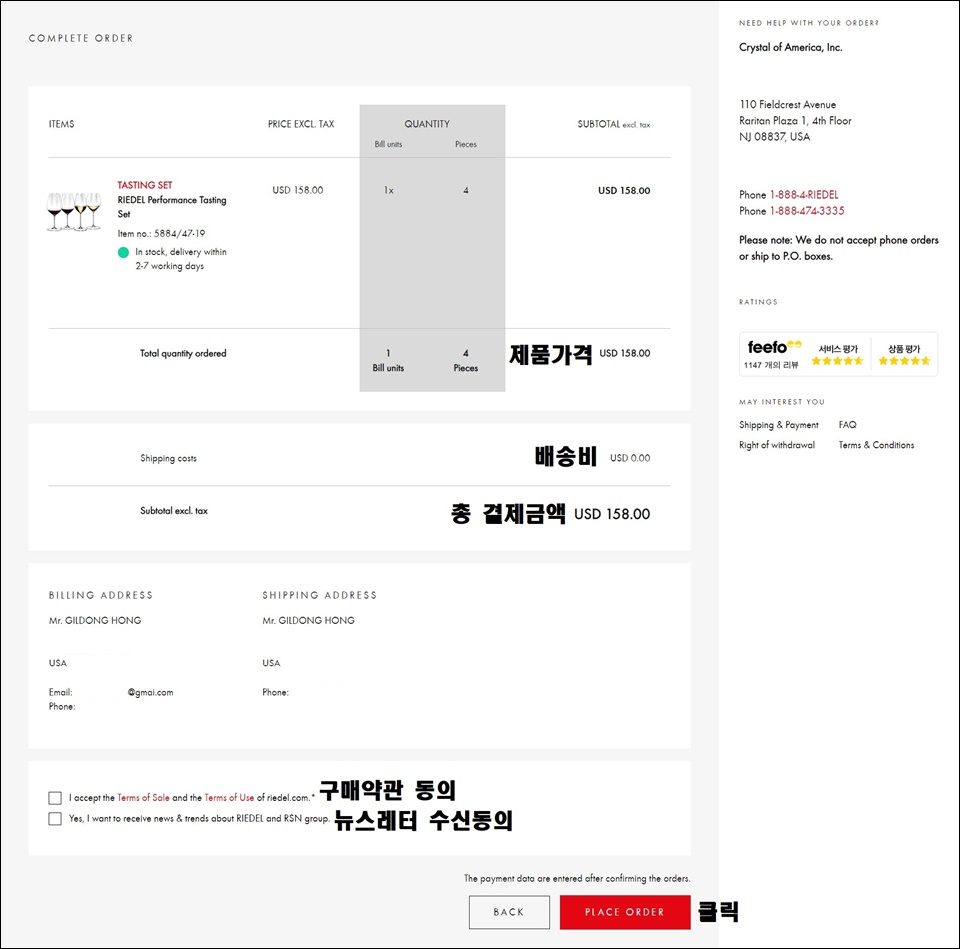960x949 pixels.
Task: Click the 'SHIPPING ADDRESS' heading
Action: tap(320, 595)
